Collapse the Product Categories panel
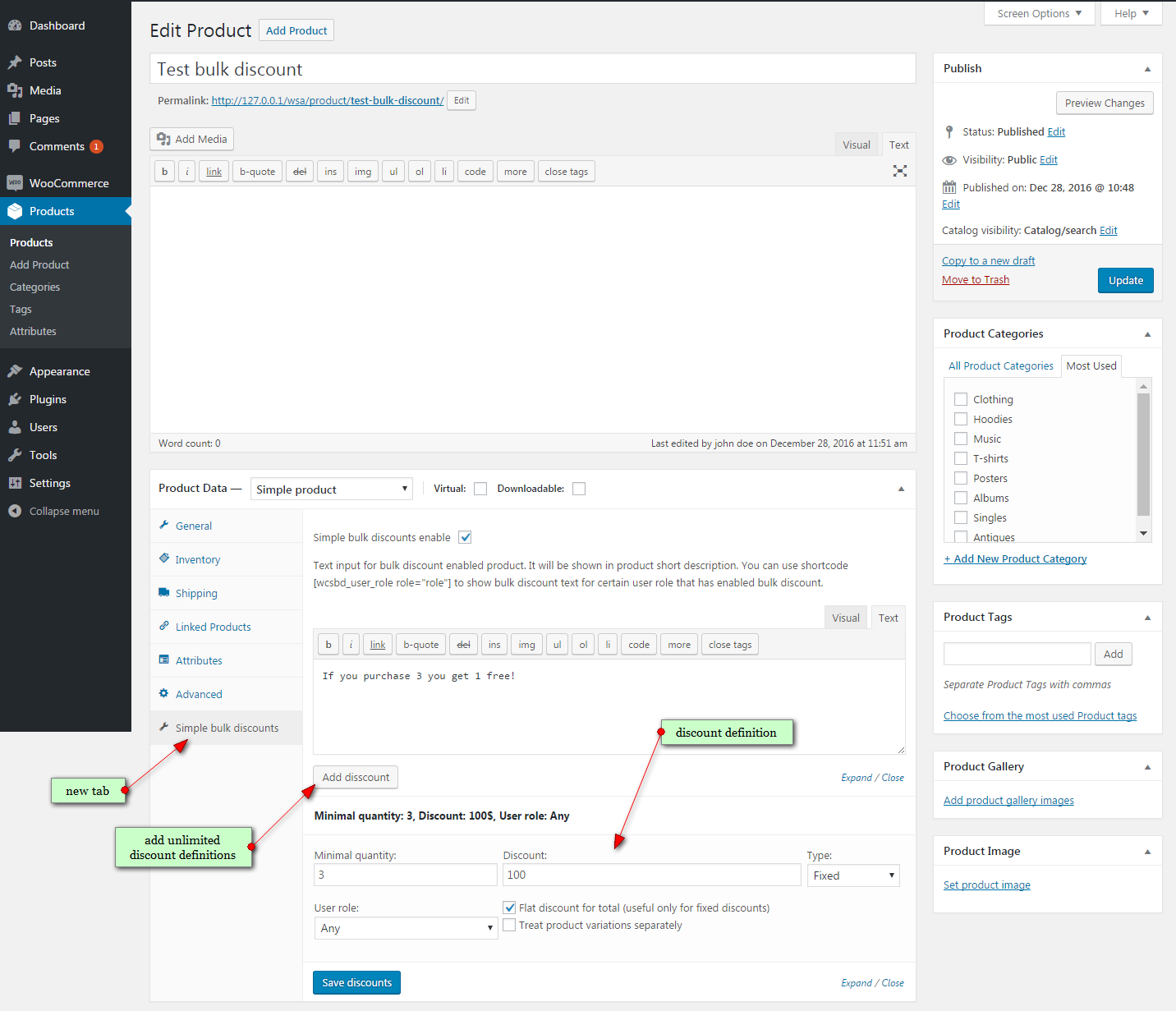 coord(1147,334)
